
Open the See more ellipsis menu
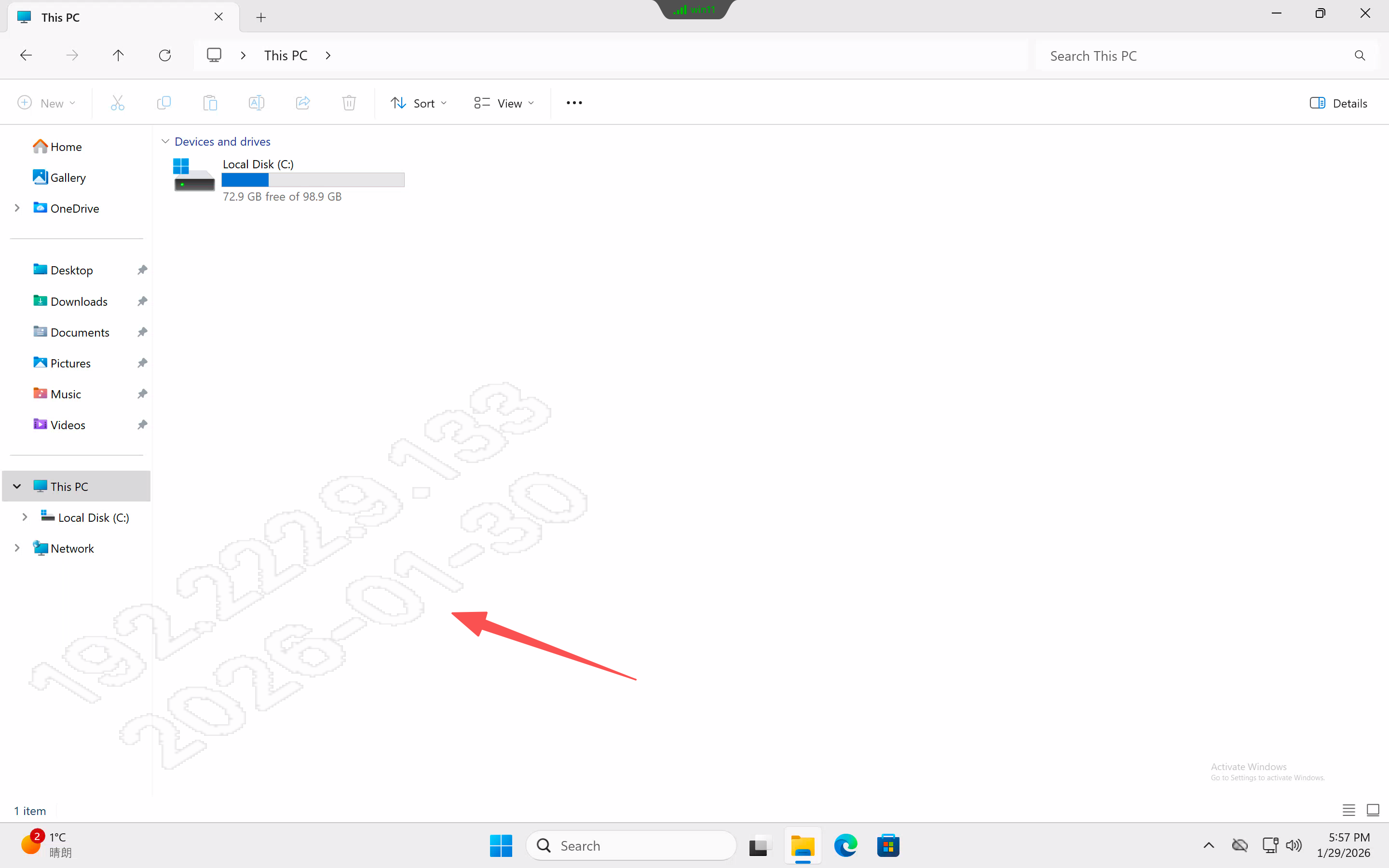(574, 103)
